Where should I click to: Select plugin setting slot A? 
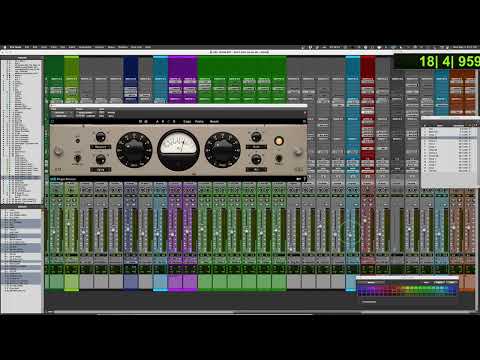point(157,122)
